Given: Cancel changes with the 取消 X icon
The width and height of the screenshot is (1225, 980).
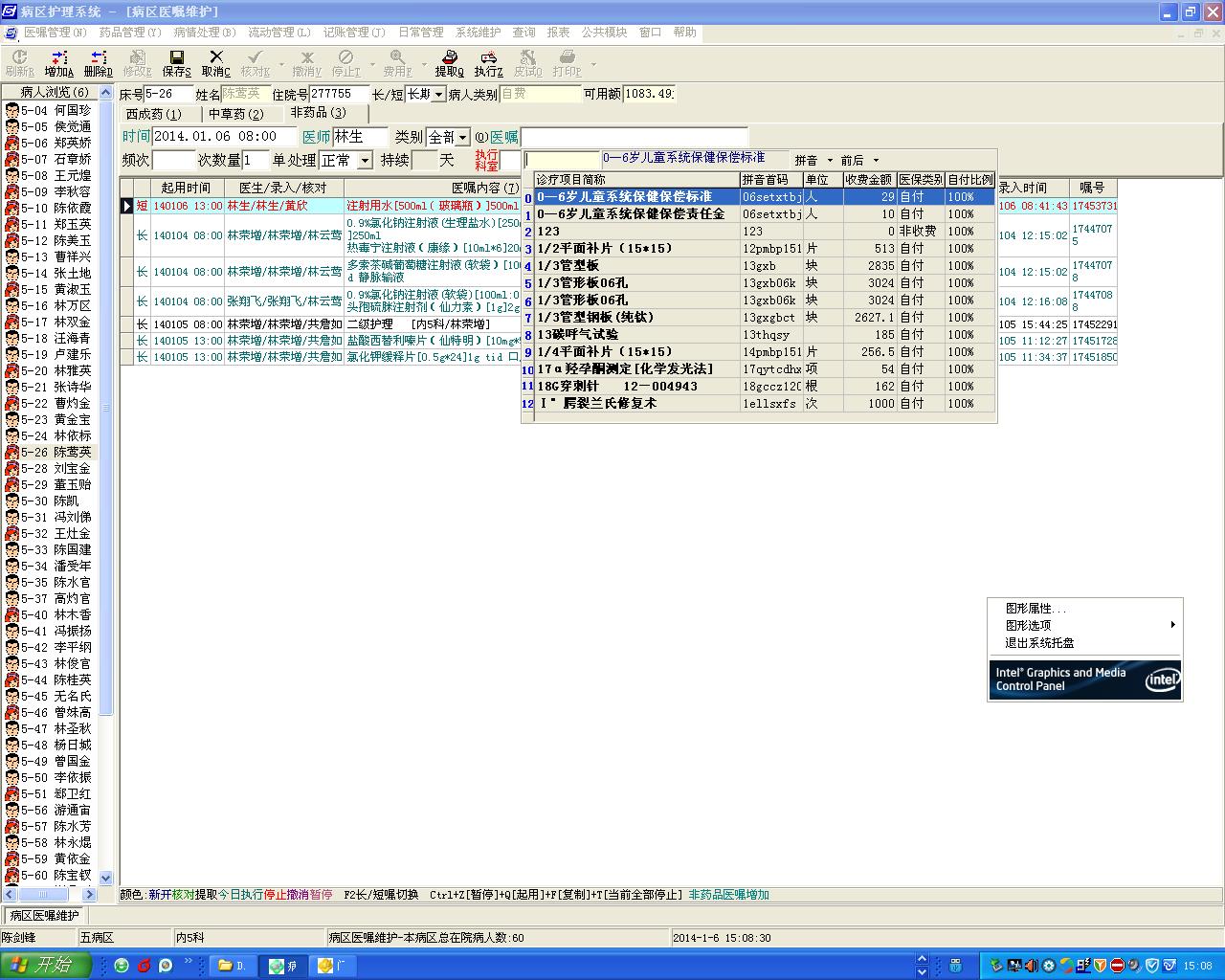Looking at the screenshot, I should [x=215, y=64].
